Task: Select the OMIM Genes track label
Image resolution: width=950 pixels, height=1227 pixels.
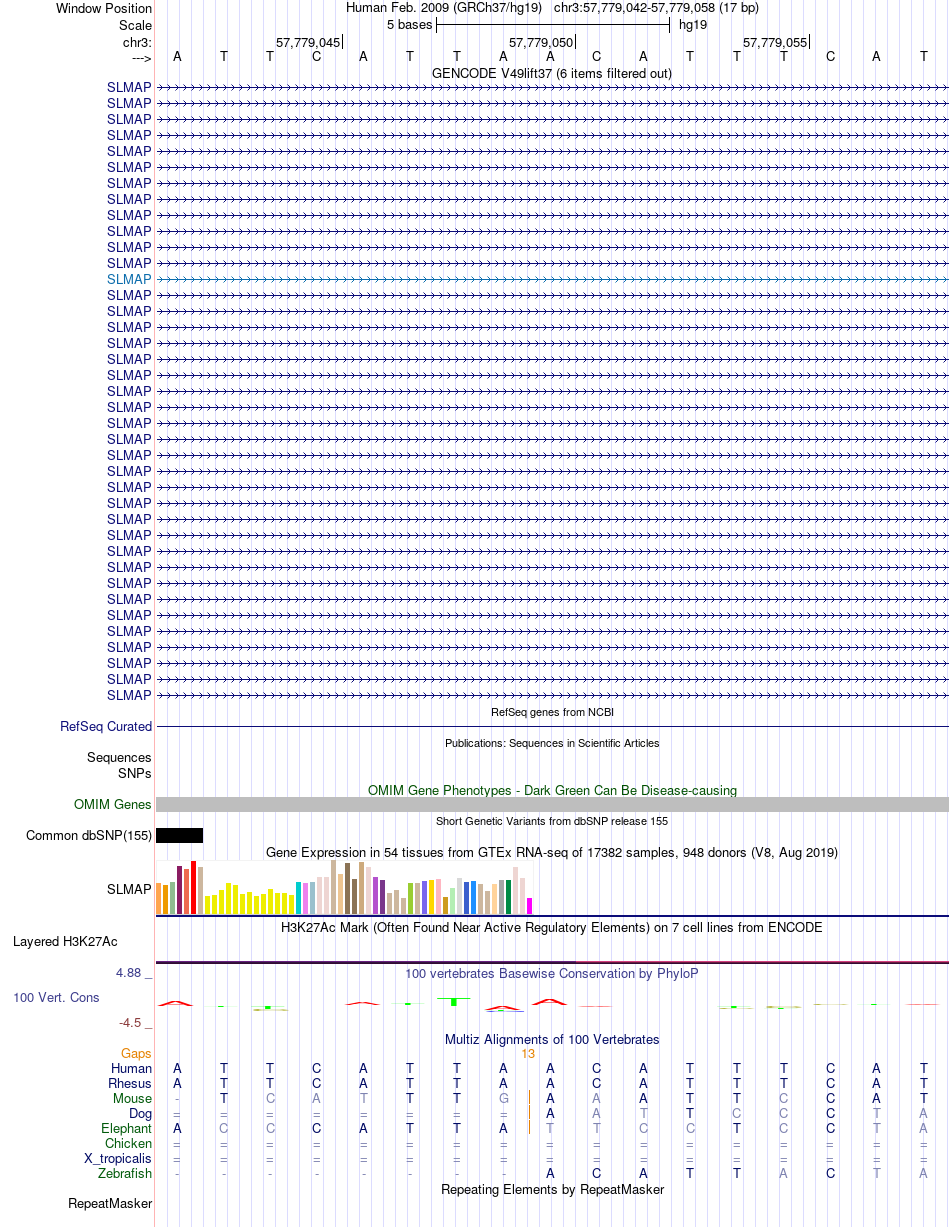Action: click(x=113, y=804)
